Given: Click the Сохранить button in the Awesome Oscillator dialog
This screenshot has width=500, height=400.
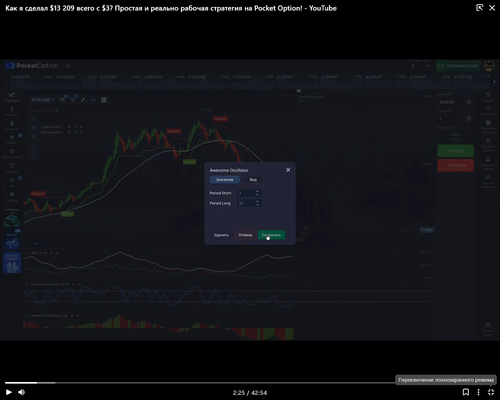Looking at the screenshot, I should coord(271,235).
